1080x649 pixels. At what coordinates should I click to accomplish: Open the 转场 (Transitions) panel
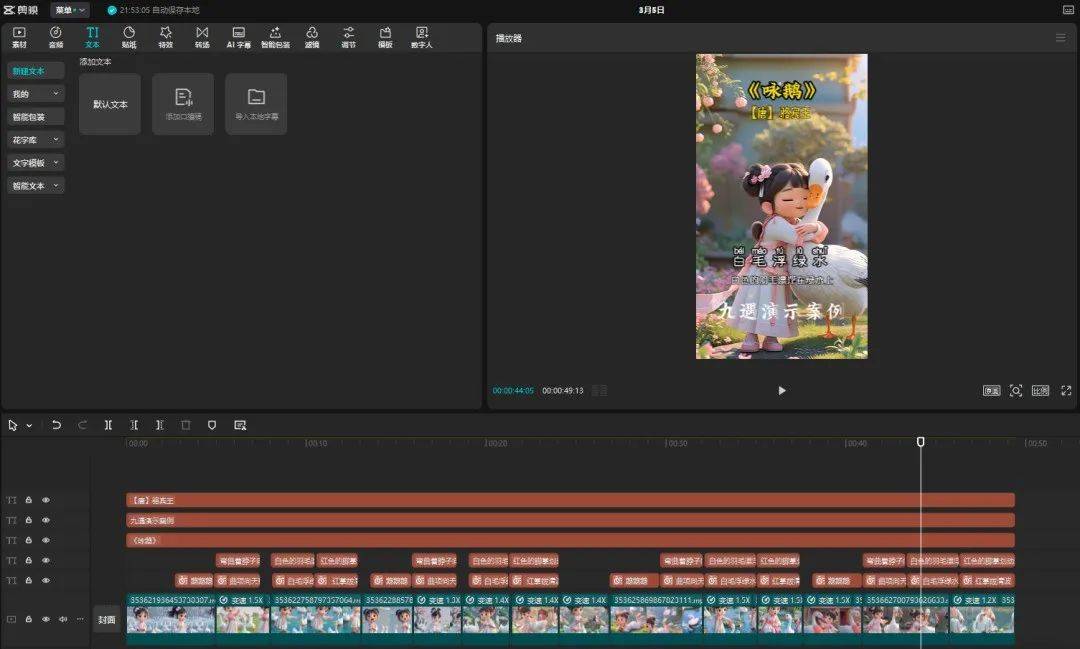202,37
